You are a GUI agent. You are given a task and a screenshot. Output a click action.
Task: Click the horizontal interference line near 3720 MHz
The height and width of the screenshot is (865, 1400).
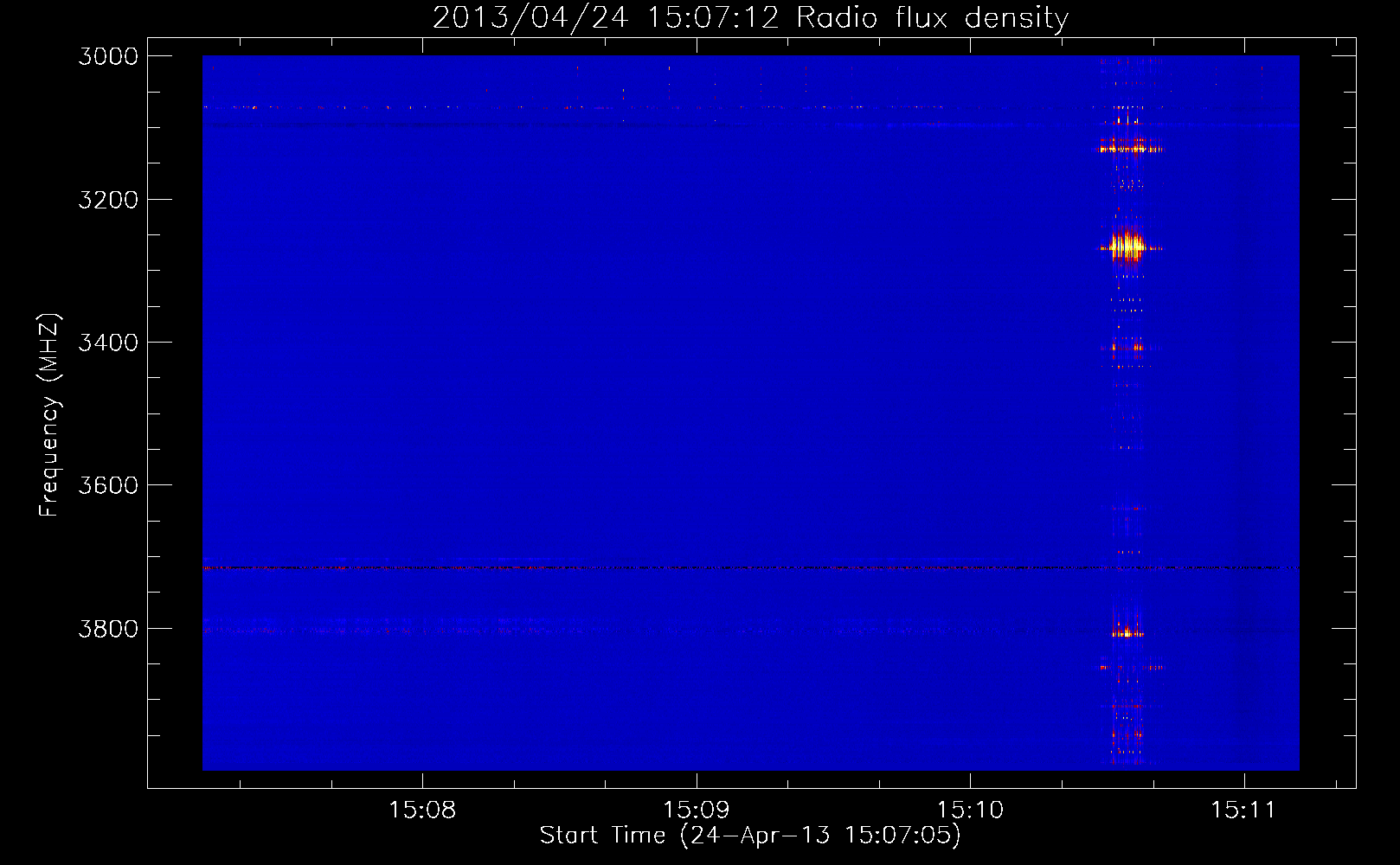point(750,568)
